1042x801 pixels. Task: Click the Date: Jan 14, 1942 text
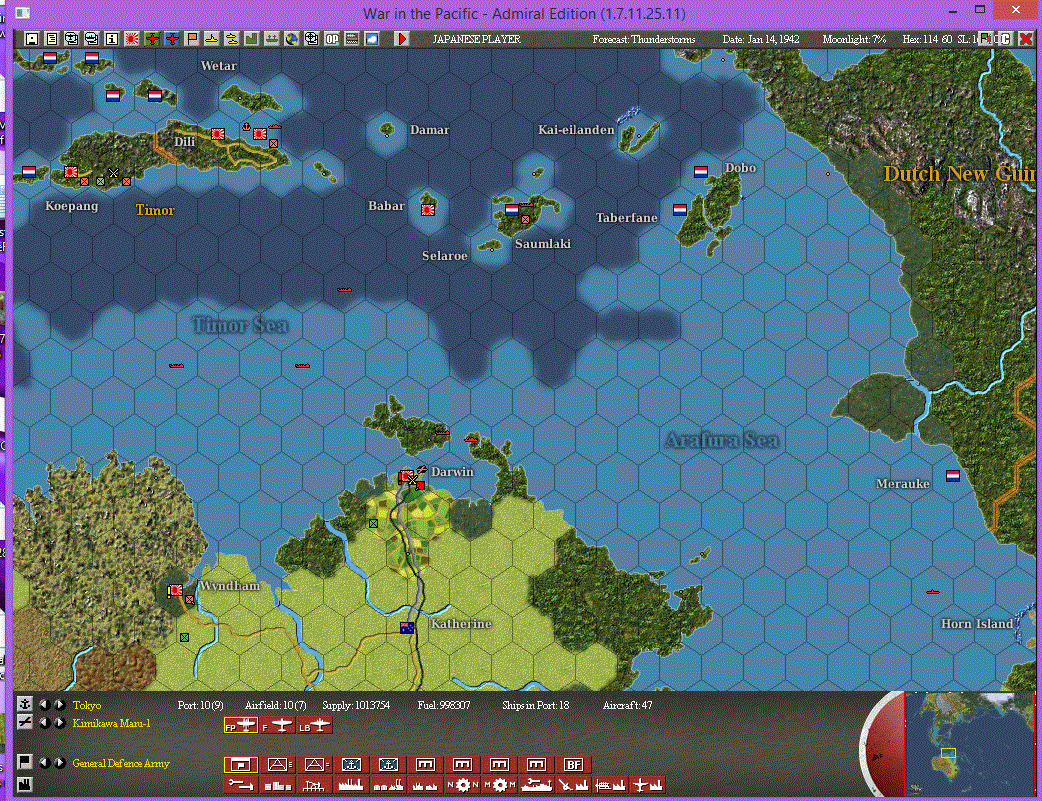(761, 39)
